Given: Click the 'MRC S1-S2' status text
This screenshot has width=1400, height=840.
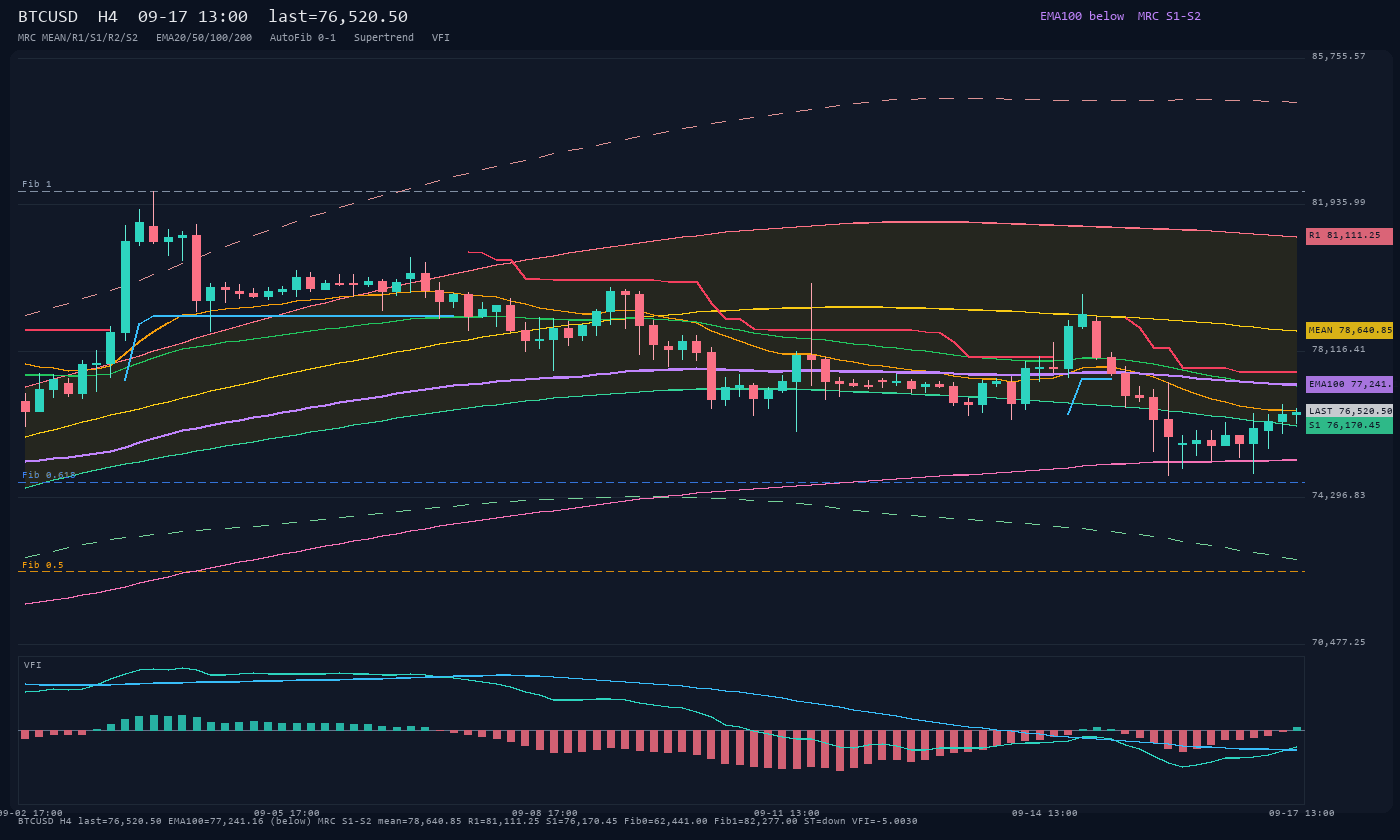Looking at the screenshot, I should [1169, 16].
